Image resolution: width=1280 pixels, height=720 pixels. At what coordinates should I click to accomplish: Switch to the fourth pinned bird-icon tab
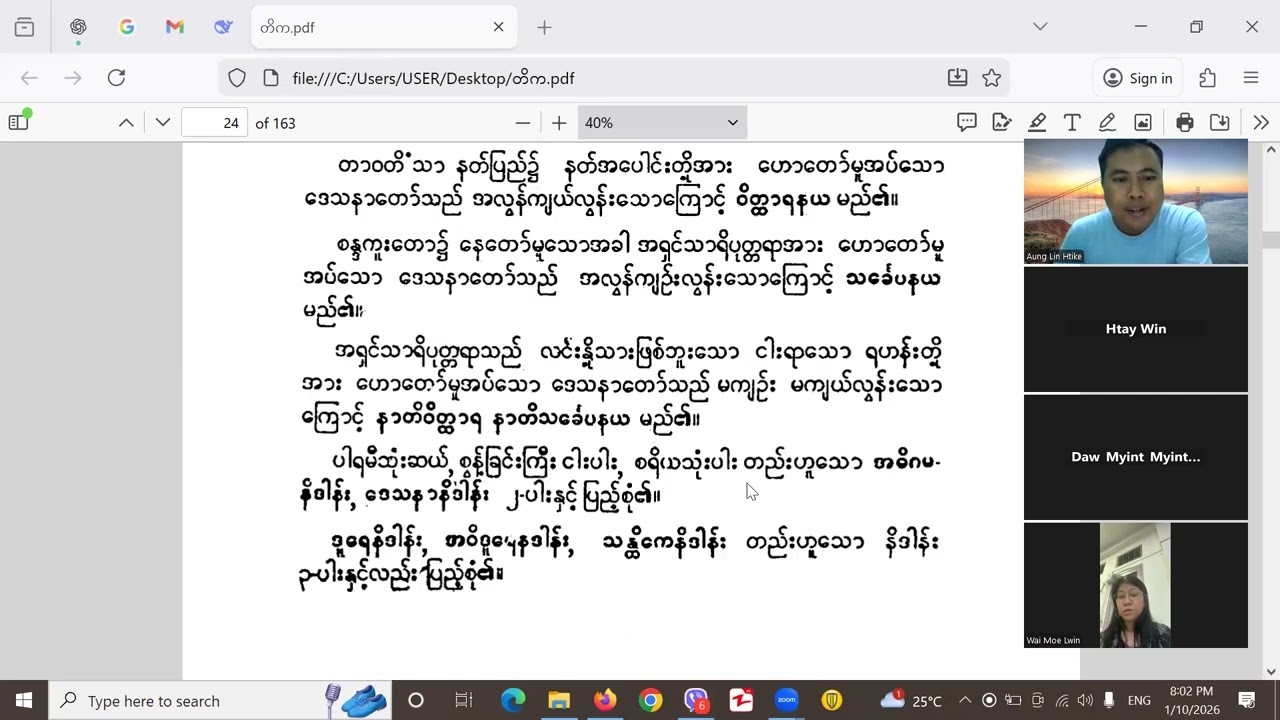(223, 27)
